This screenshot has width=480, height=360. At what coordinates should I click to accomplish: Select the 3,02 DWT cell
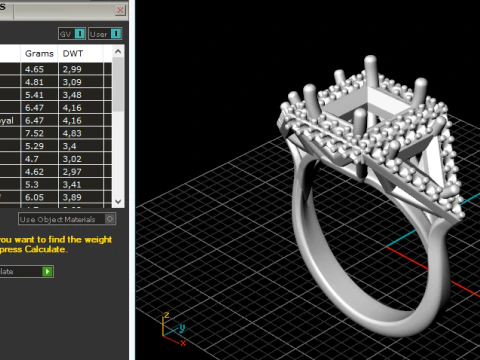click(81, 159)
